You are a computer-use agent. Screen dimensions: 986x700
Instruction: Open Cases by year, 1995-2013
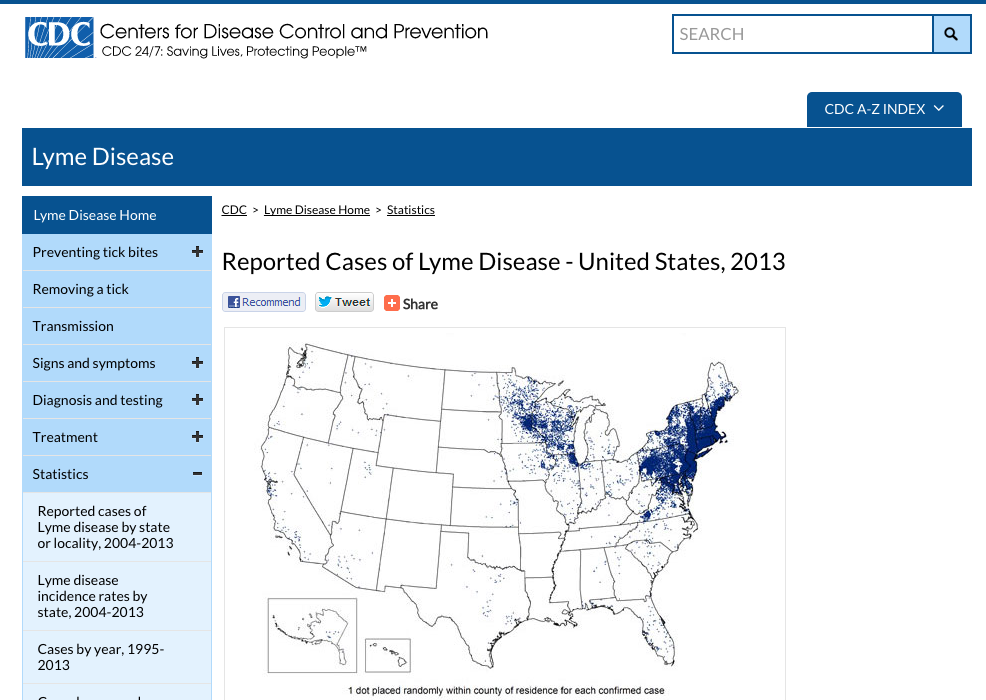click(101, 657)
